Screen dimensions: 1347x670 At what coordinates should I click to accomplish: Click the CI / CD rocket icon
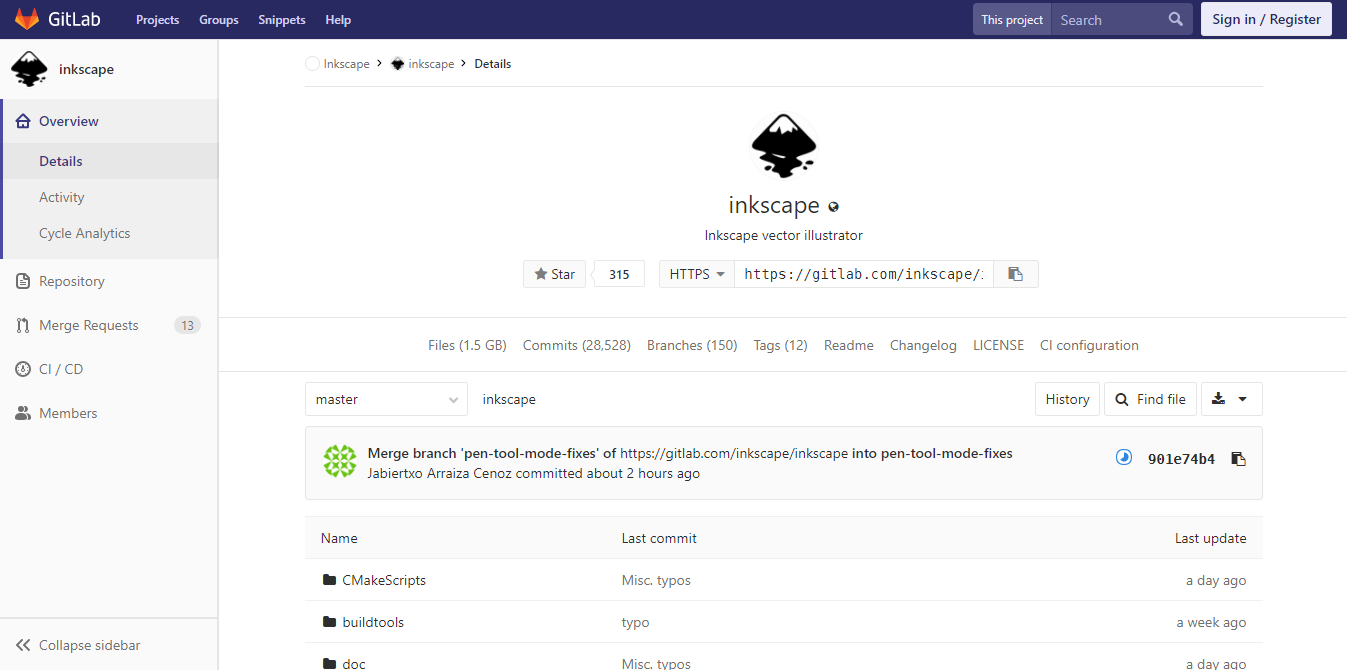click(x=23, y=369)
